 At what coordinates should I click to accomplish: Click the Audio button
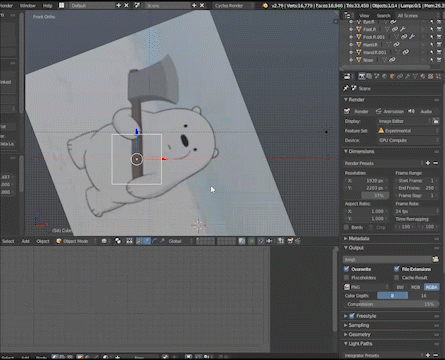423,111
